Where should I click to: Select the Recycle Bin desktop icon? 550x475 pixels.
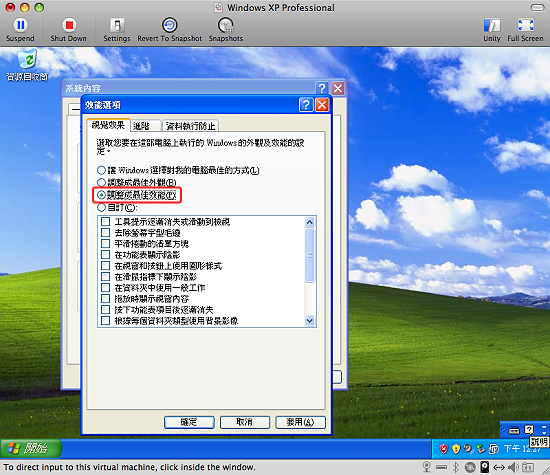27,65
